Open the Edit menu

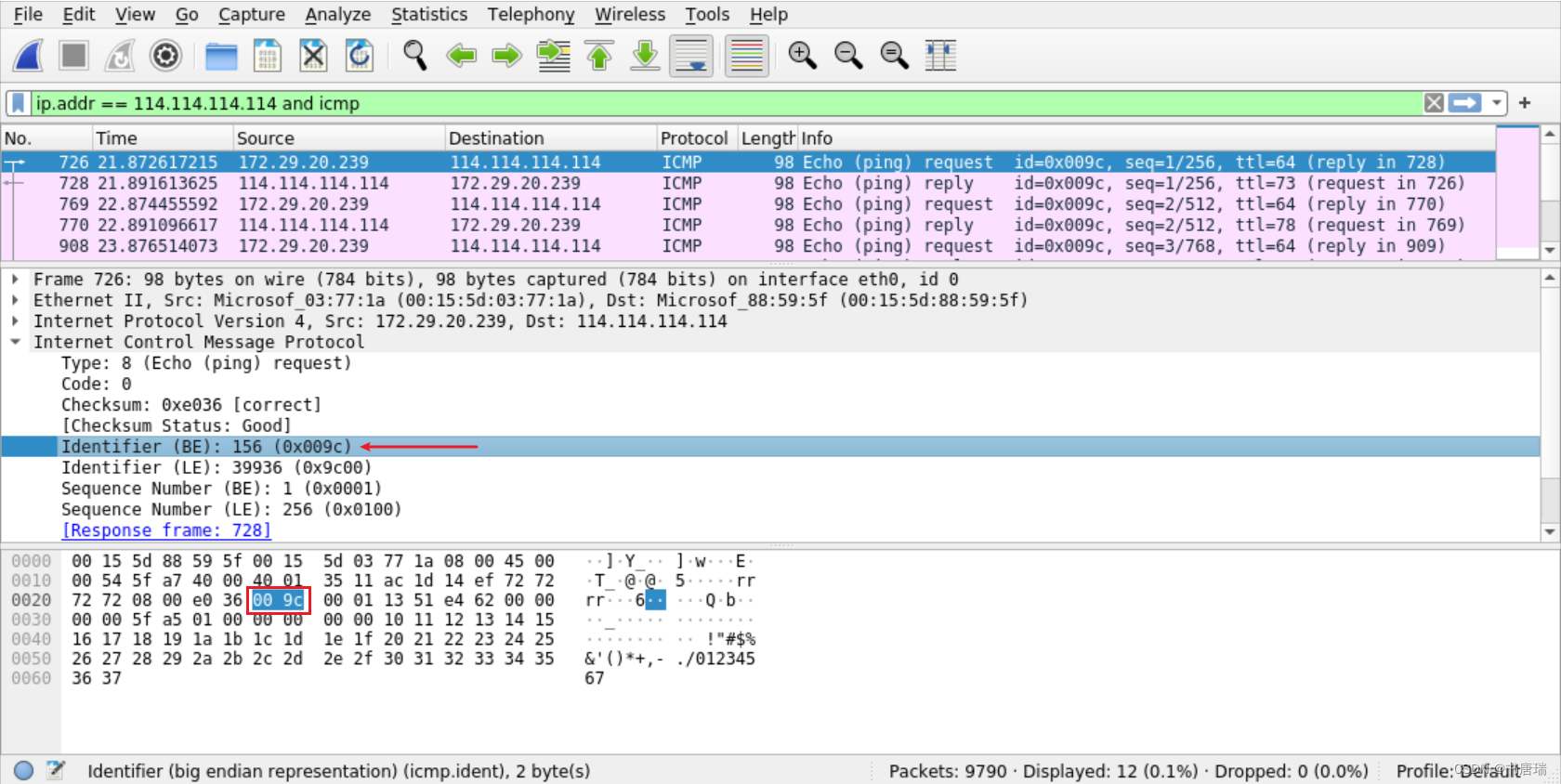79,14
